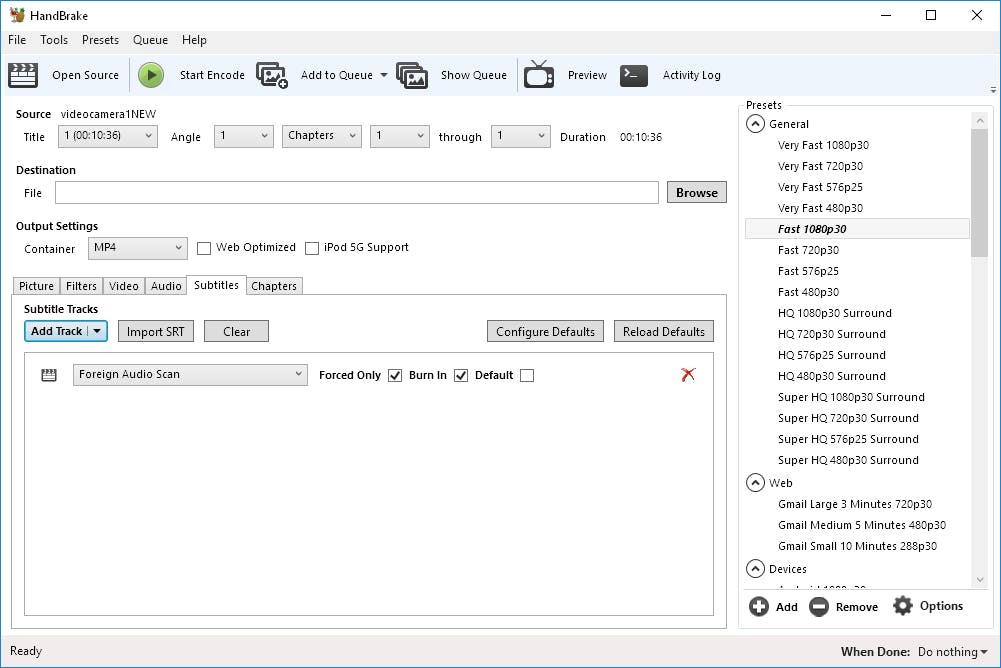Viewport: 1001px width, 668px height.
Task: Open the Angle dropdown
Action: point(244,136)
